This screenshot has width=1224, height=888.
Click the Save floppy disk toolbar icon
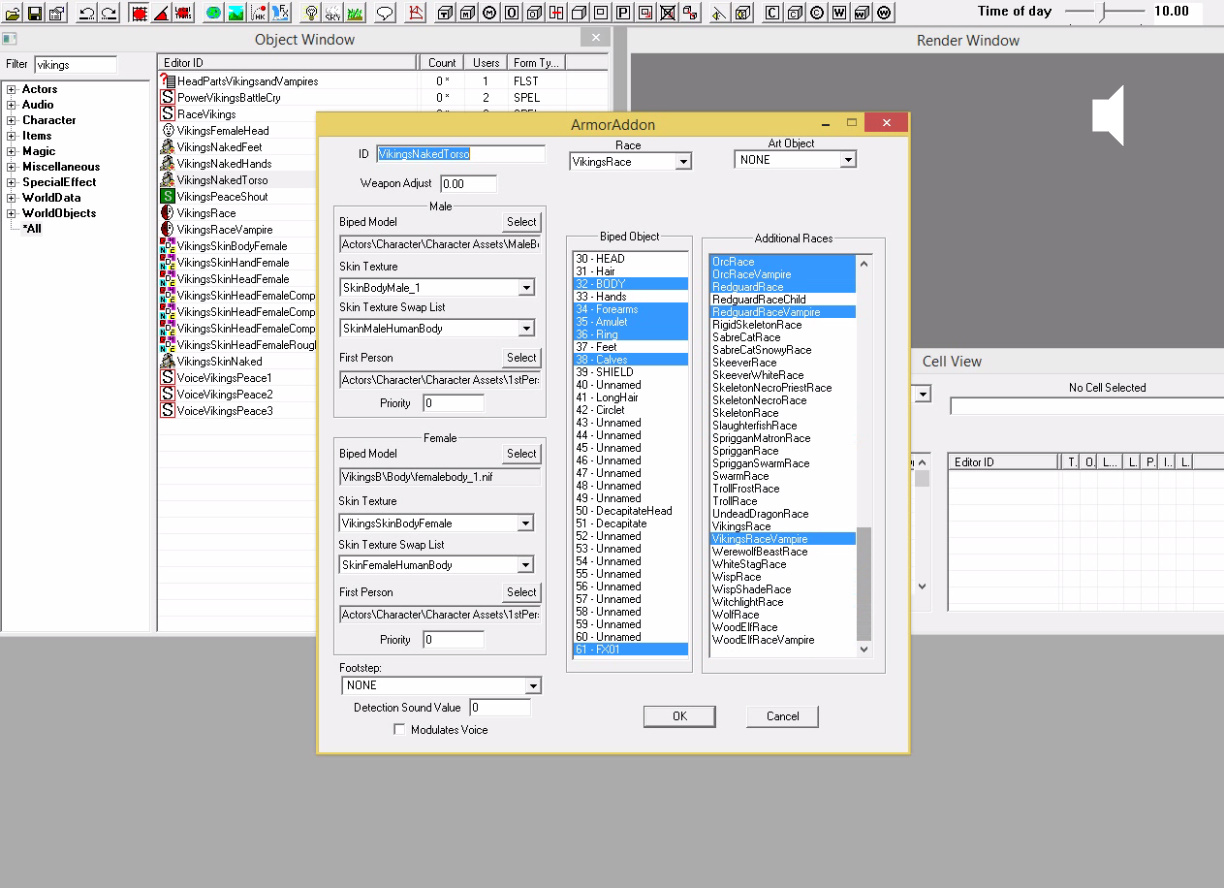[34, 13]
